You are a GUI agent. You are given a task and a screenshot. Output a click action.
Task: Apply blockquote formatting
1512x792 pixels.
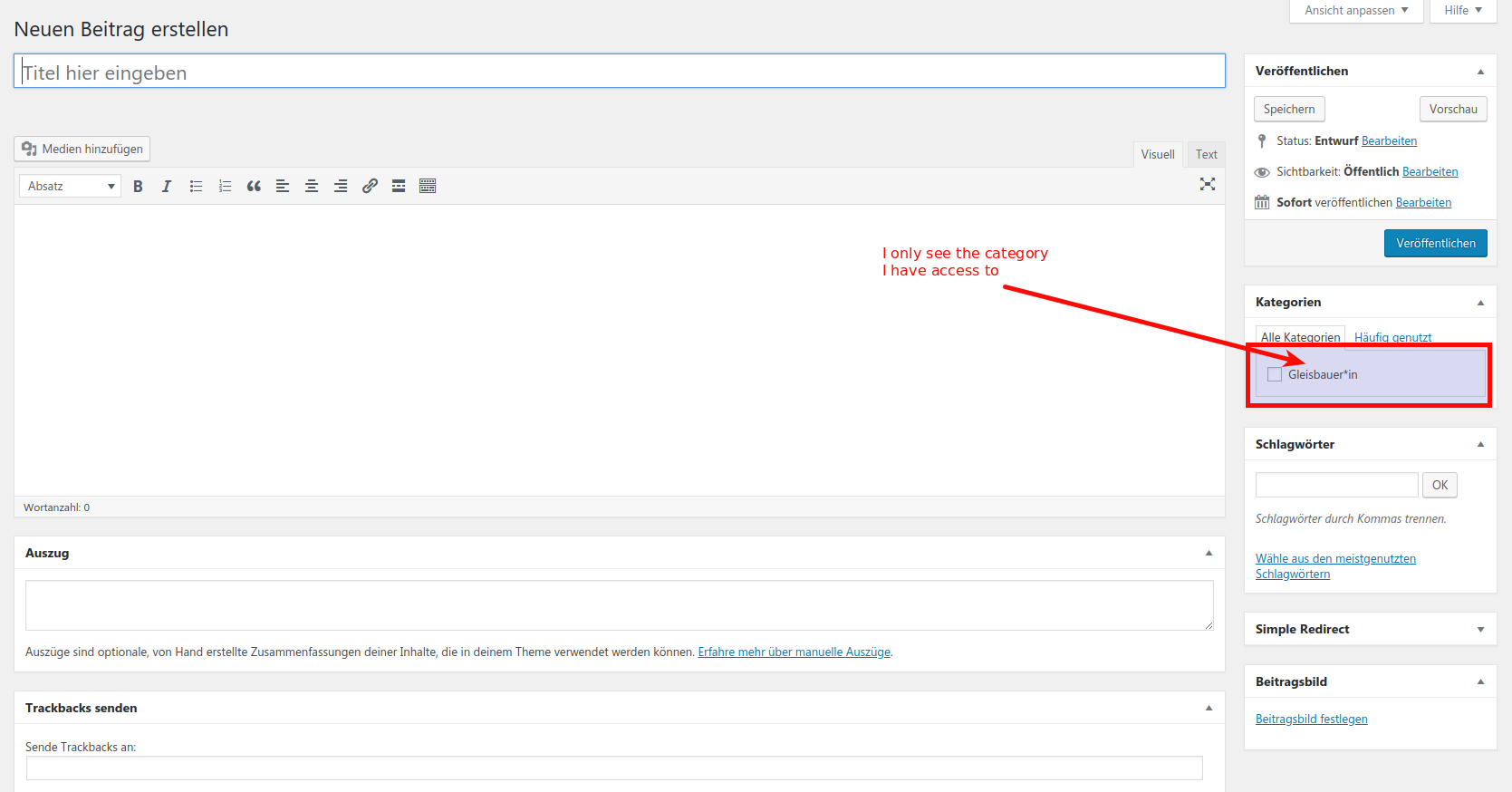coord(254,186)
